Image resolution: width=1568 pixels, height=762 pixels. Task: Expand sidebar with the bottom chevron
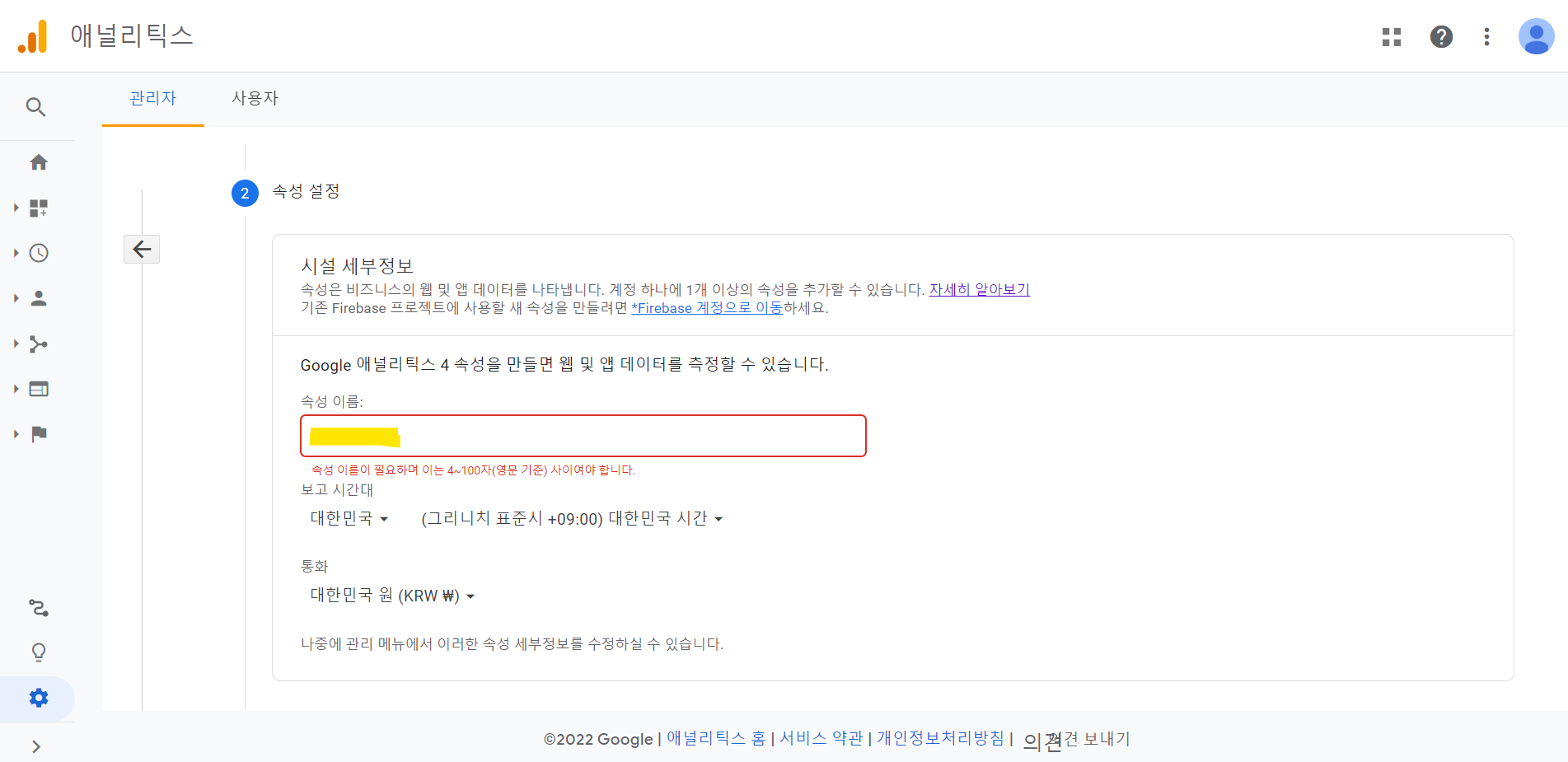pyautogui.click(x=36, y=746)
